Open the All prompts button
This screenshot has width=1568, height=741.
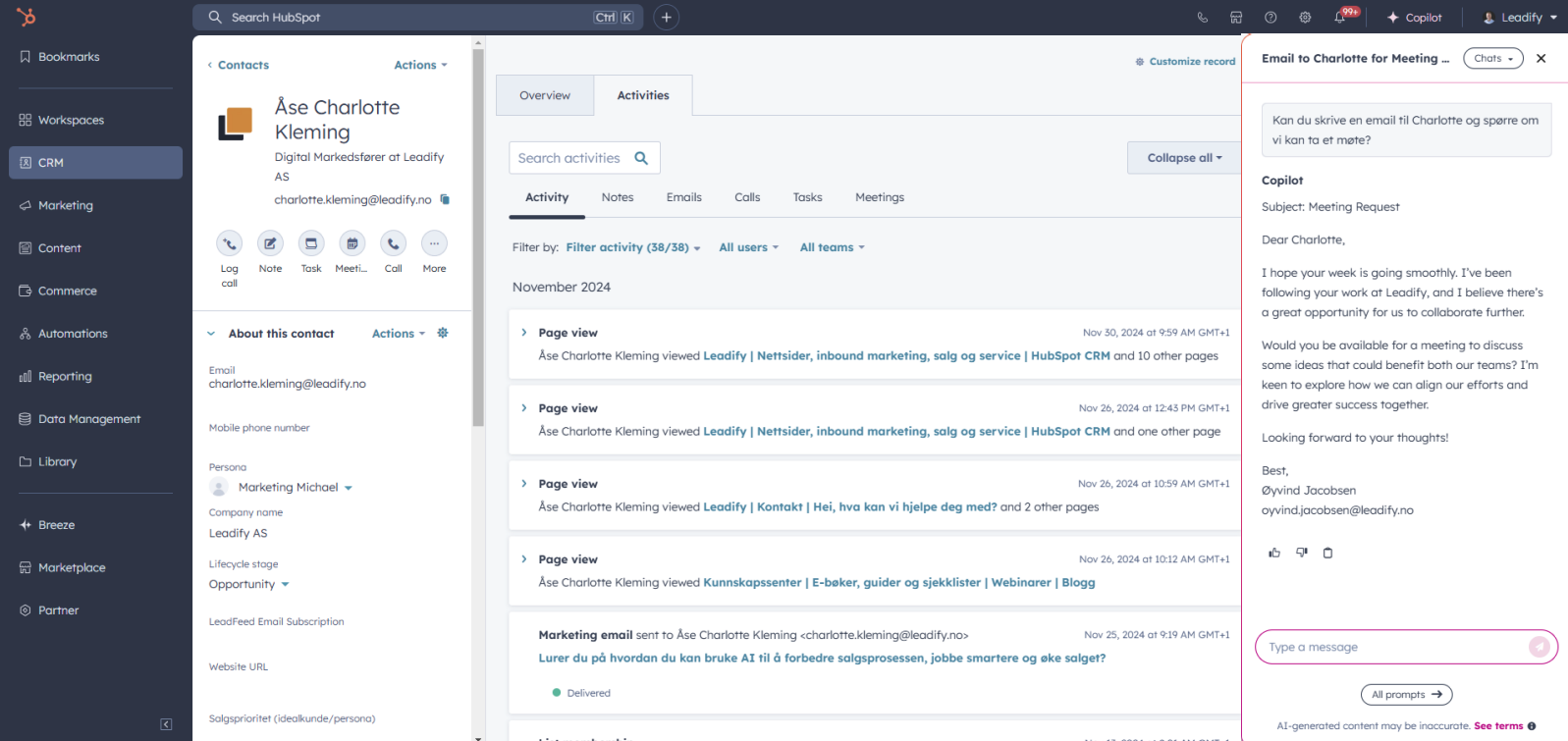click(1406, 695)
